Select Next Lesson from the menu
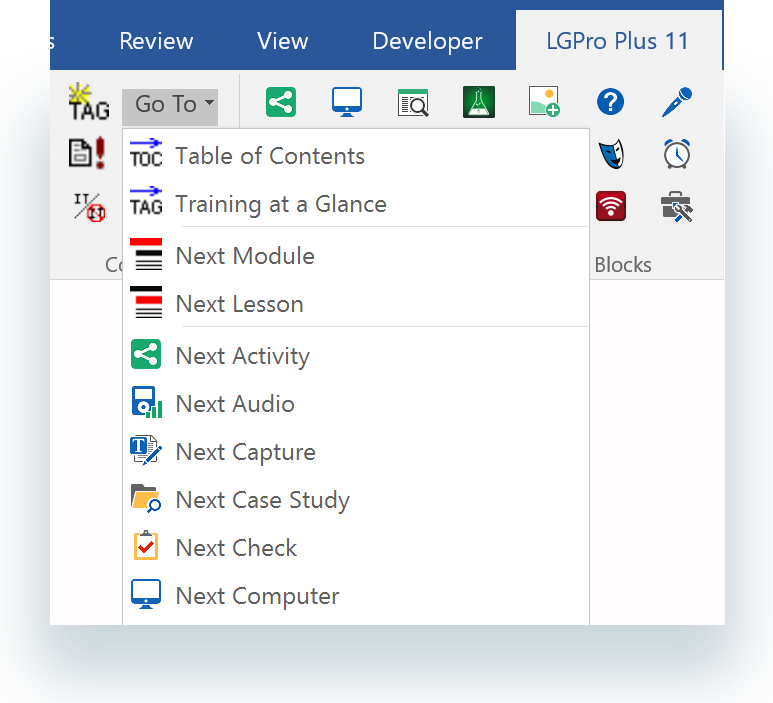The image size is (773, 703). [x=356, y=304]
